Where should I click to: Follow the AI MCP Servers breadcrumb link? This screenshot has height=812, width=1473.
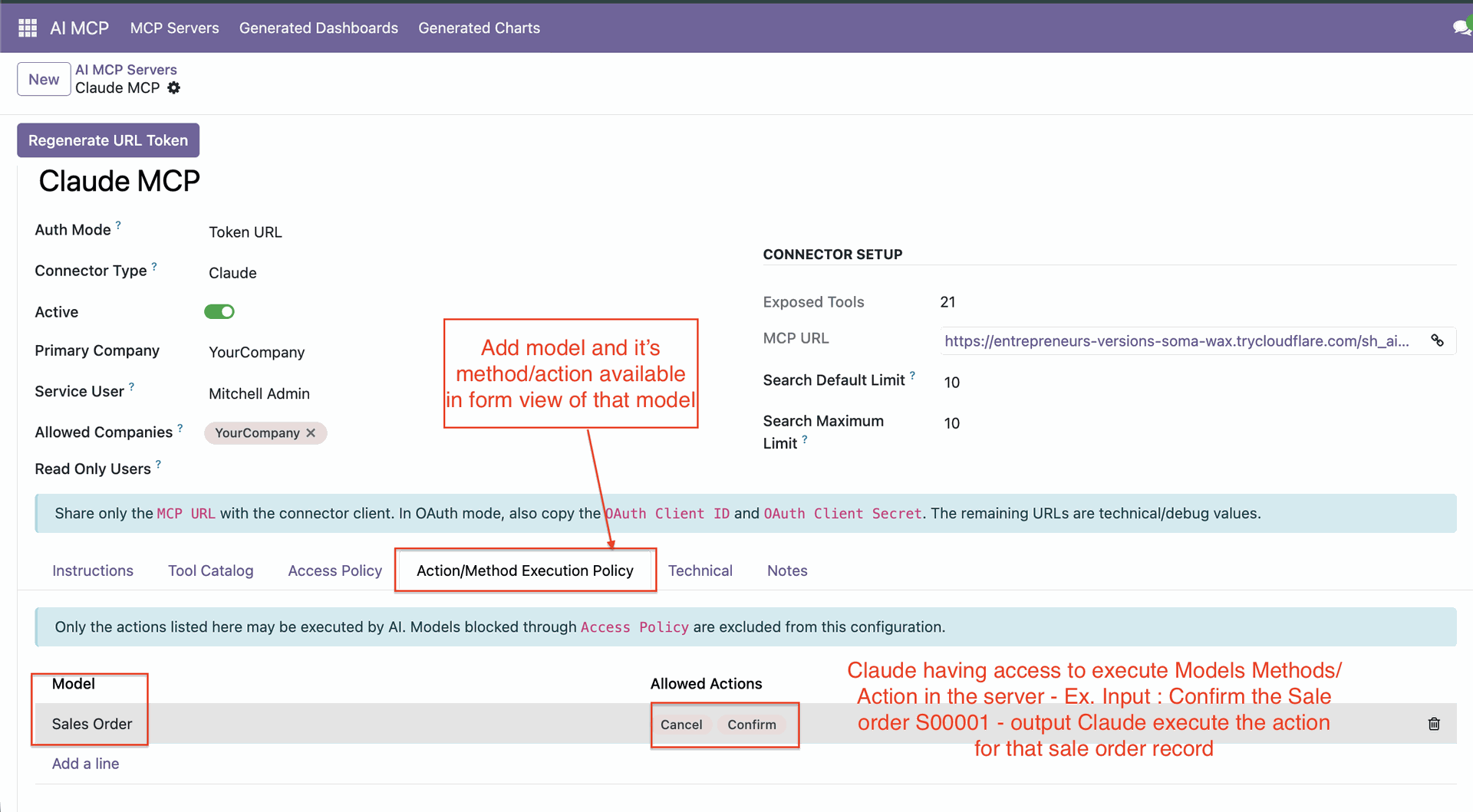tap(126, 70)
